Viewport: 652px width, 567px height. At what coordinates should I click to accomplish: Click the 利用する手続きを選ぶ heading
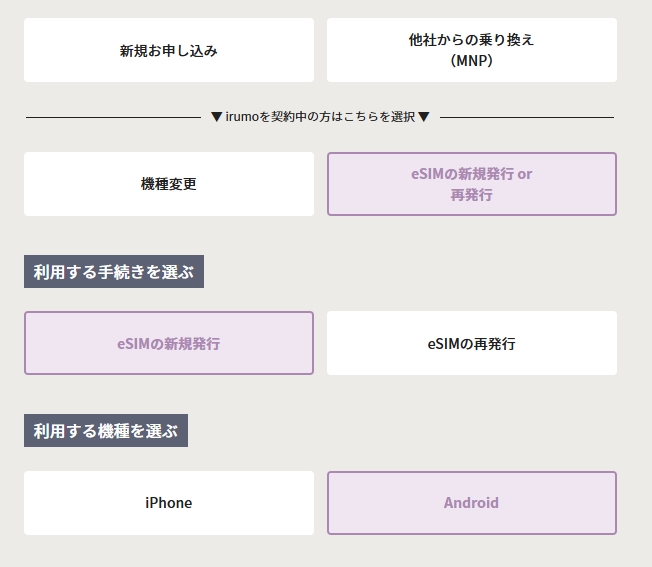tap(114, 271)
